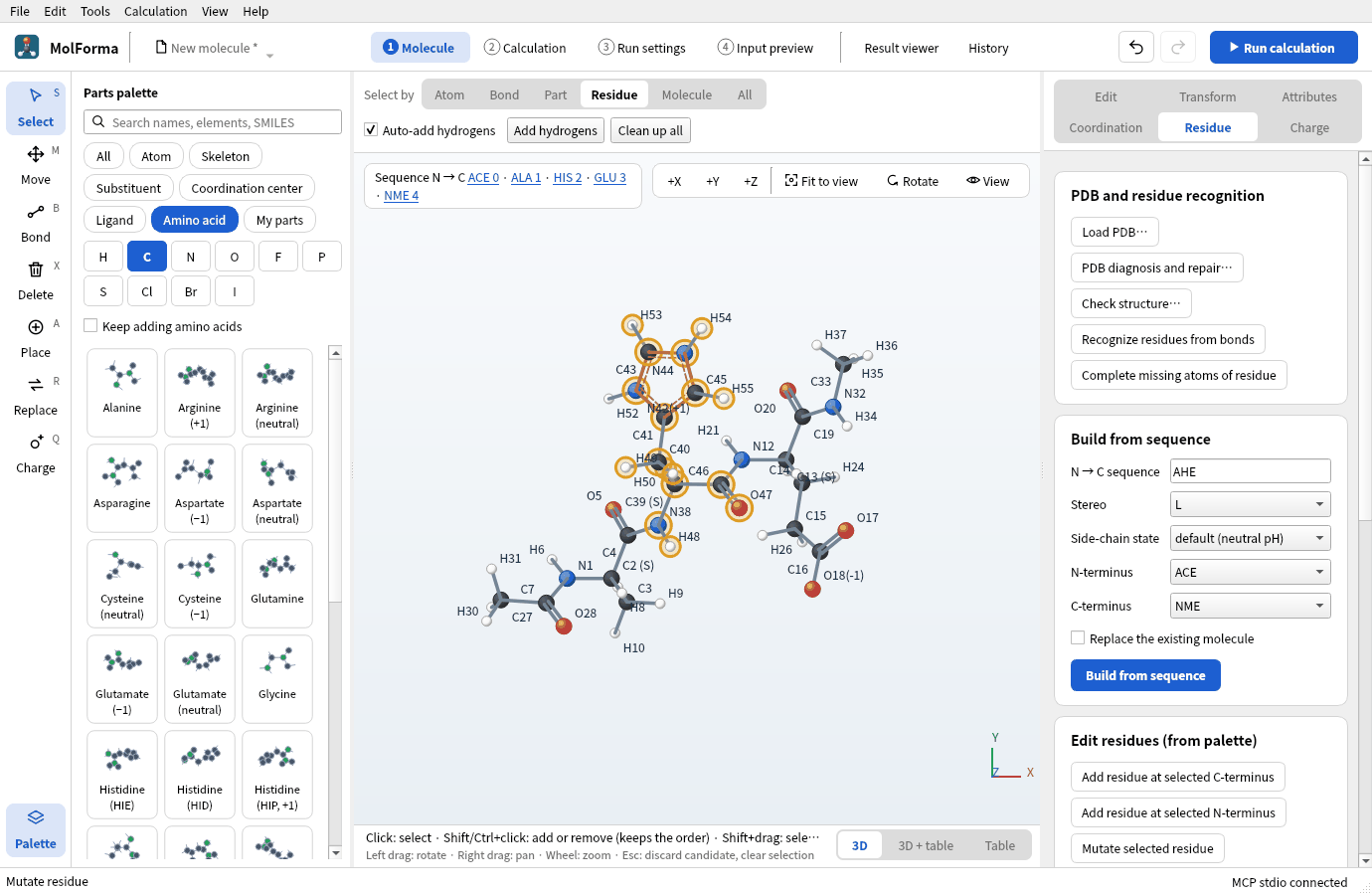The height and width of the screenshot is (895, 1372).
Task: Check Replace the existing molecule
Action: coord(1078,638)
